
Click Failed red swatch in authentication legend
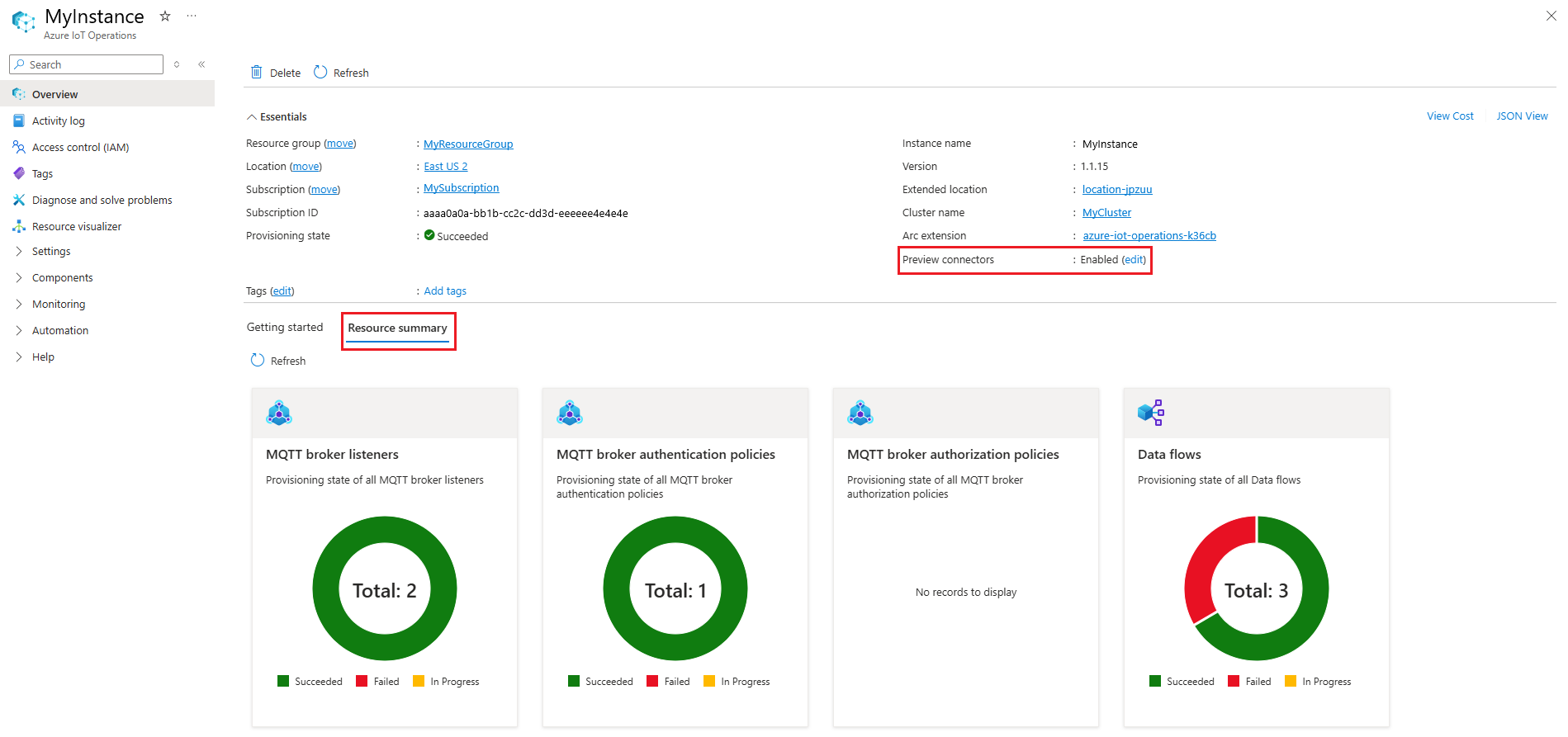652,681
